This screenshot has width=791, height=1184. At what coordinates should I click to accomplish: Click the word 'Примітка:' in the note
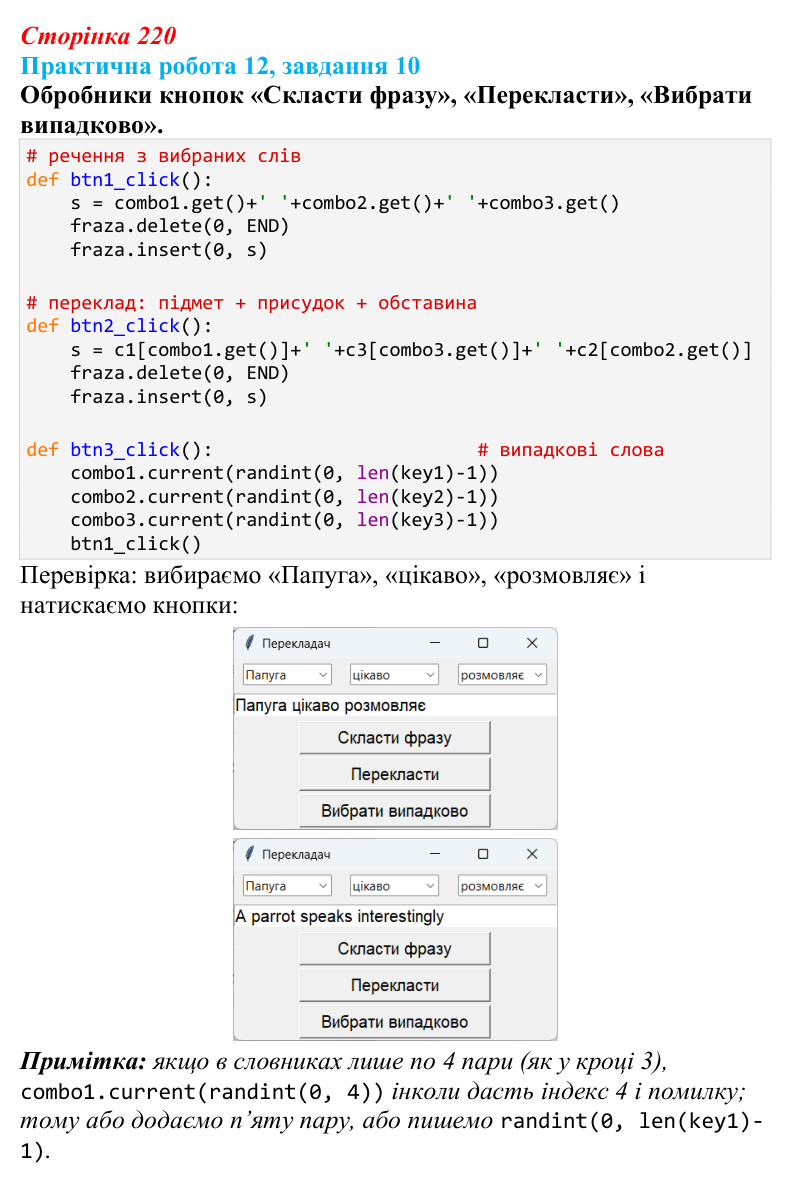click(83, 1061)
